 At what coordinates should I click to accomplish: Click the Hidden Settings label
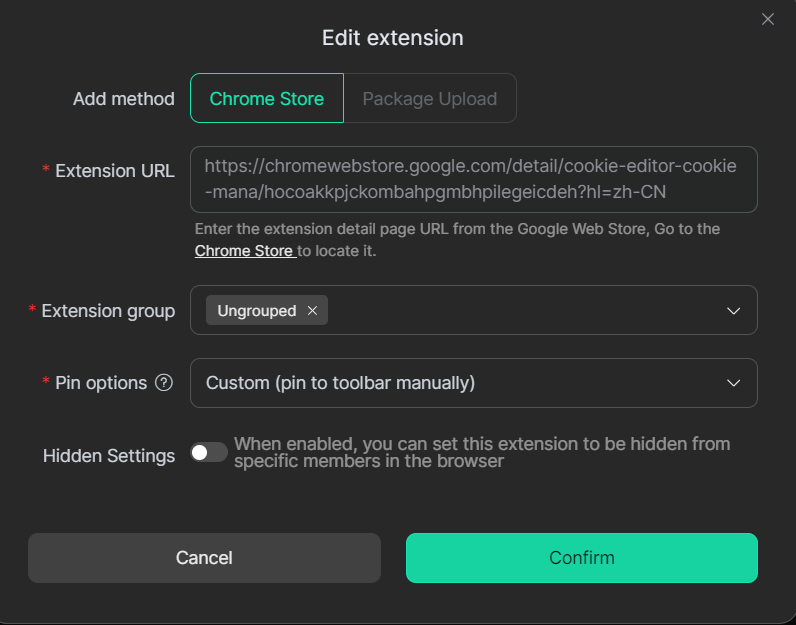coord(109,456)
